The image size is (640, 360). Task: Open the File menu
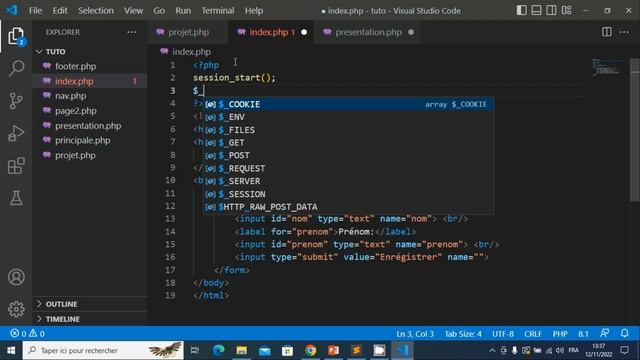[36, 11]
